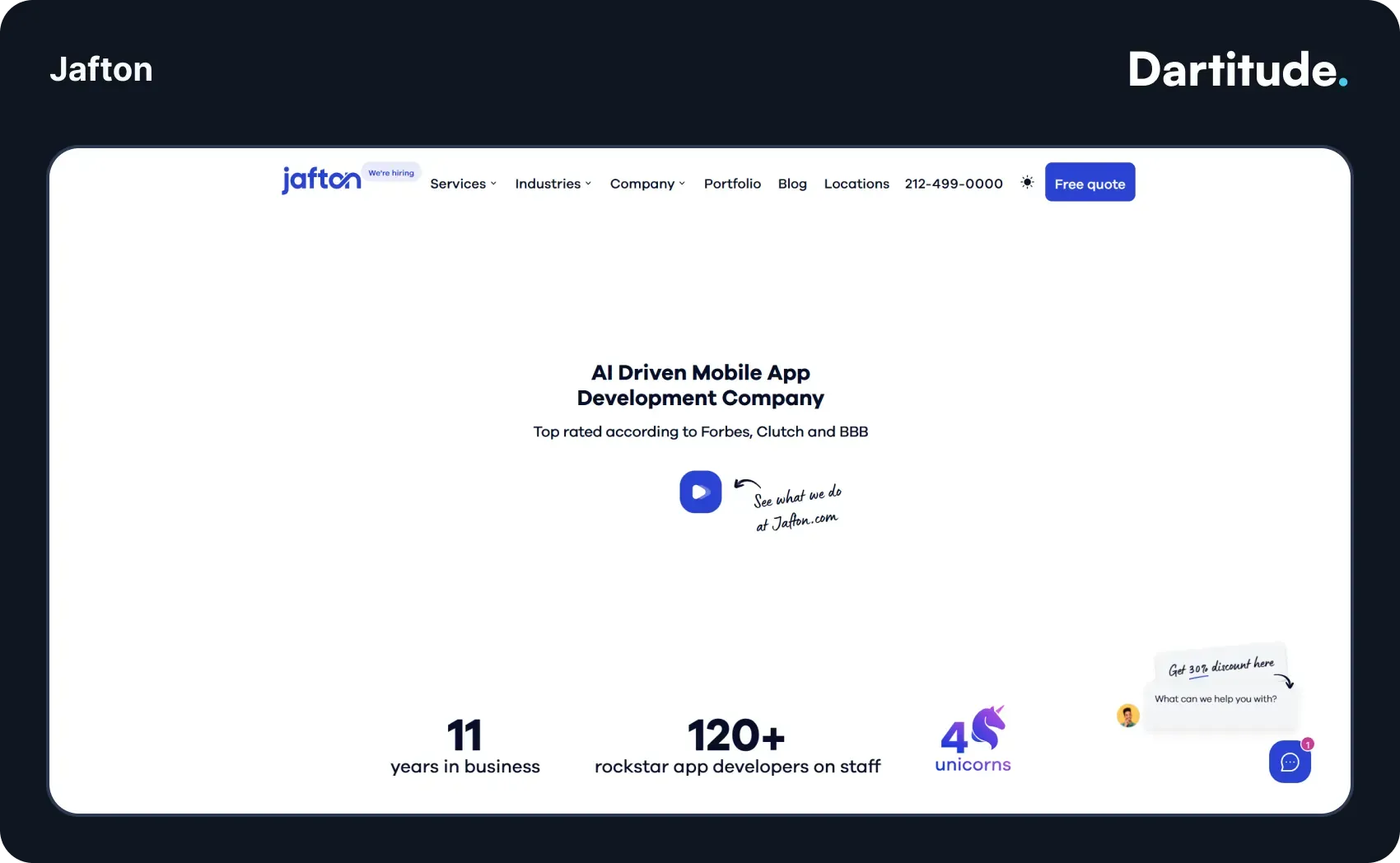Image resolution: width=1400 pixels, height=863 pixels.
Task: Expand the Services dropdown menu
Action: tap(463, 184)
